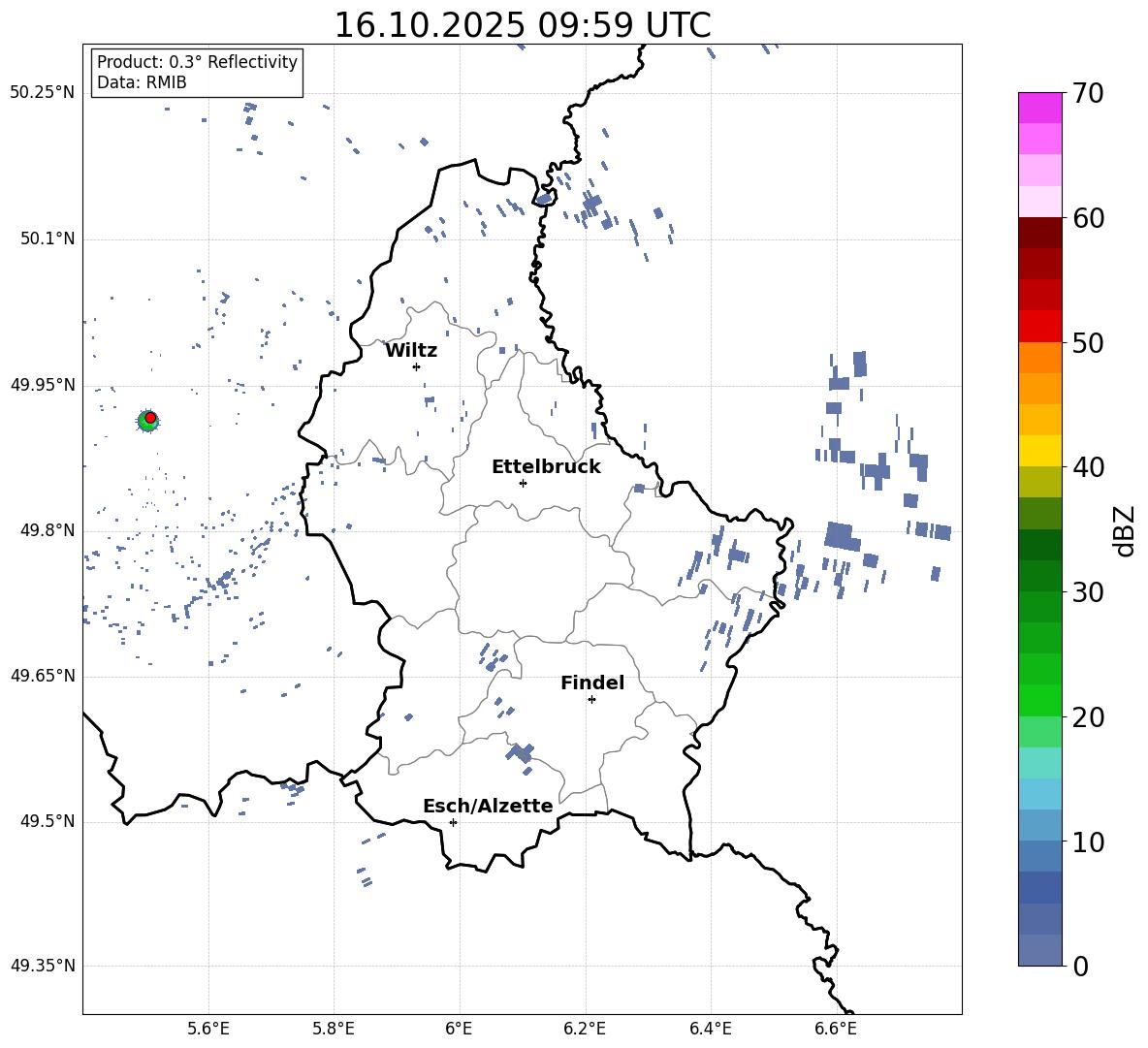Click the 5.8°E longitude label
Image resolution: width=1148 pixels, height=1048 pixels.
point(334,1029)
